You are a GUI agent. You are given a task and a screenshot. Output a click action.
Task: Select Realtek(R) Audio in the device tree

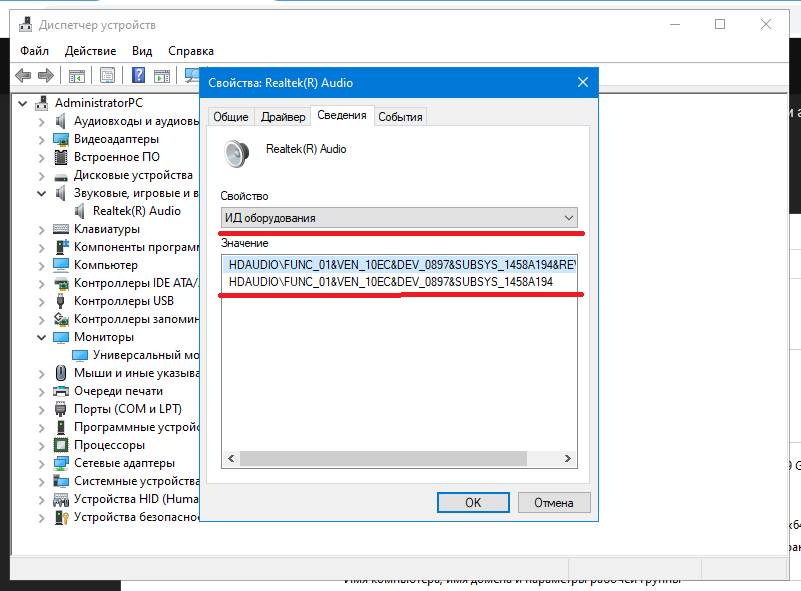click(x=136, y=211)
